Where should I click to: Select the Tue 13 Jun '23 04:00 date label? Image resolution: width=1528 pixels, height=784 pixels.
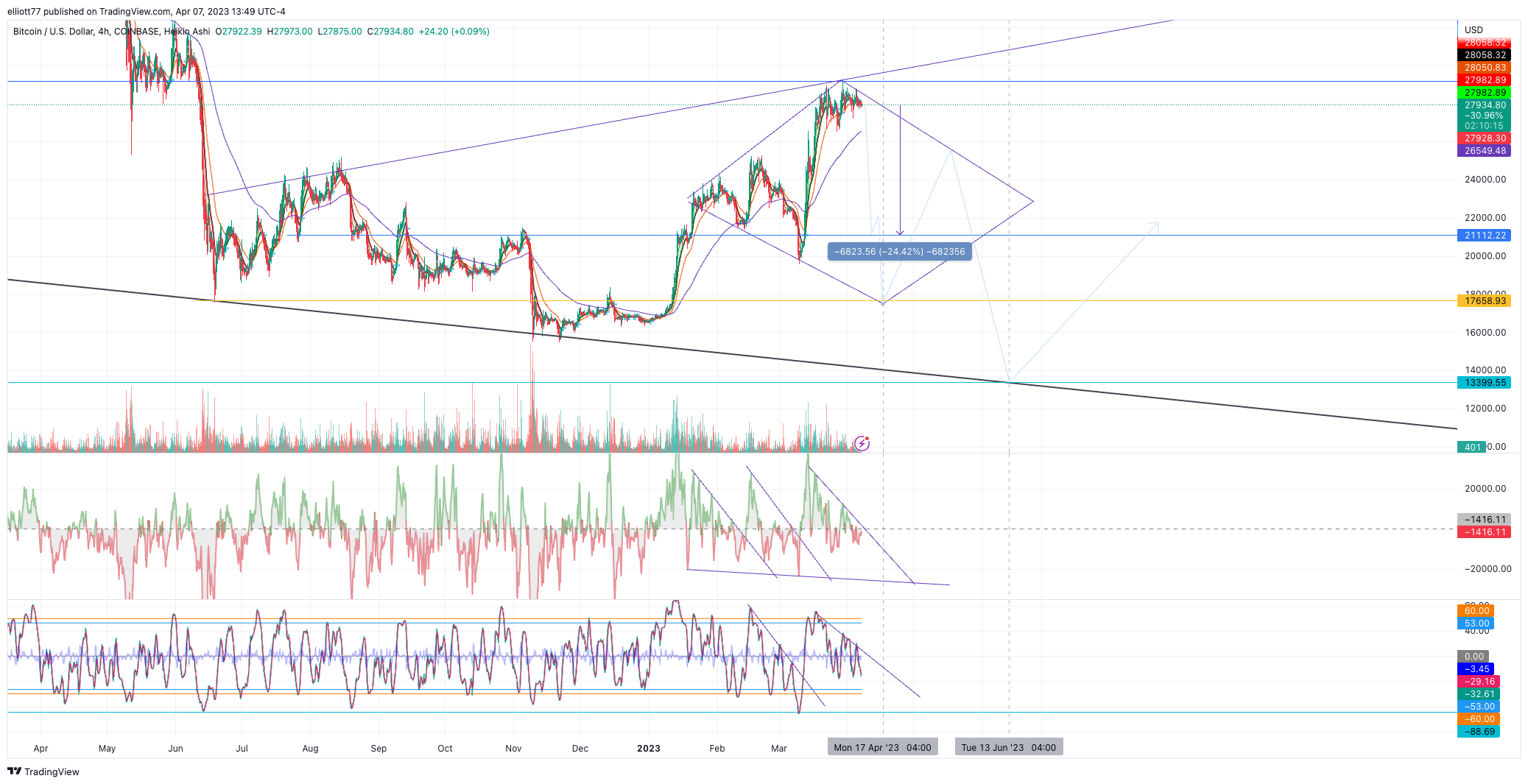tap(1009, 747)
